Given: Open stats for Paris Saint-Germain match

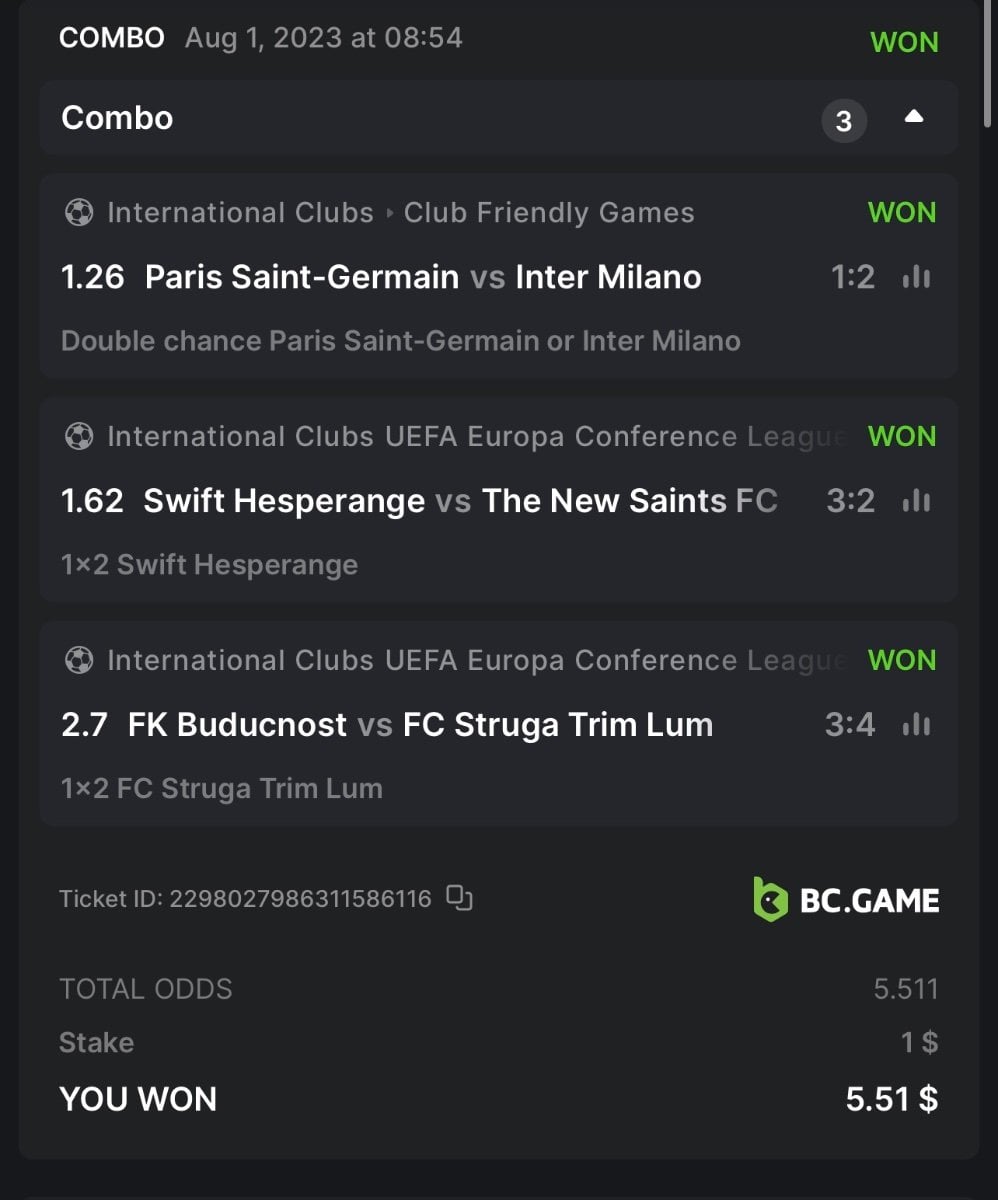Looking at the screenshot, I should point(916,277).
